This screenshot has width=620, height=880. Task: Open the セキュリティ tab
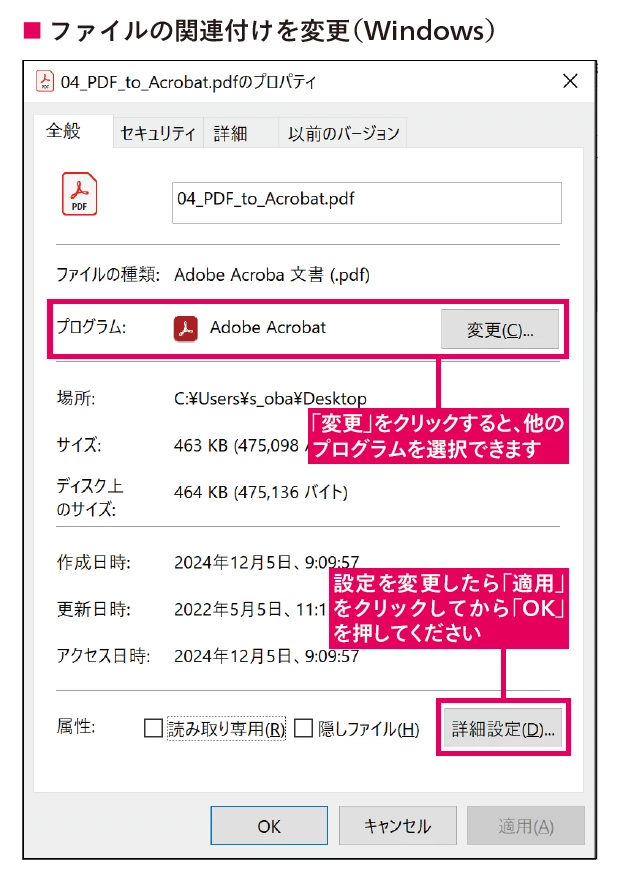pos(158,134)
